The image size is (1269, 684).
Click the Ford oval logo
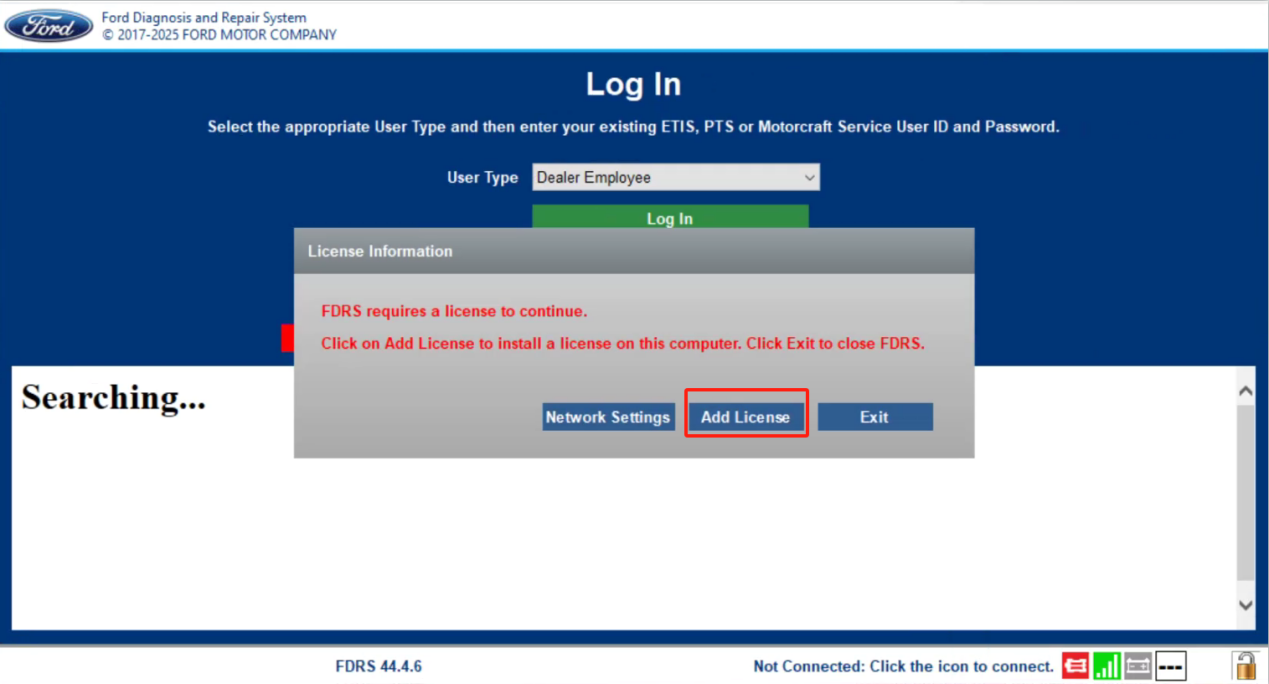pos(49,26)
